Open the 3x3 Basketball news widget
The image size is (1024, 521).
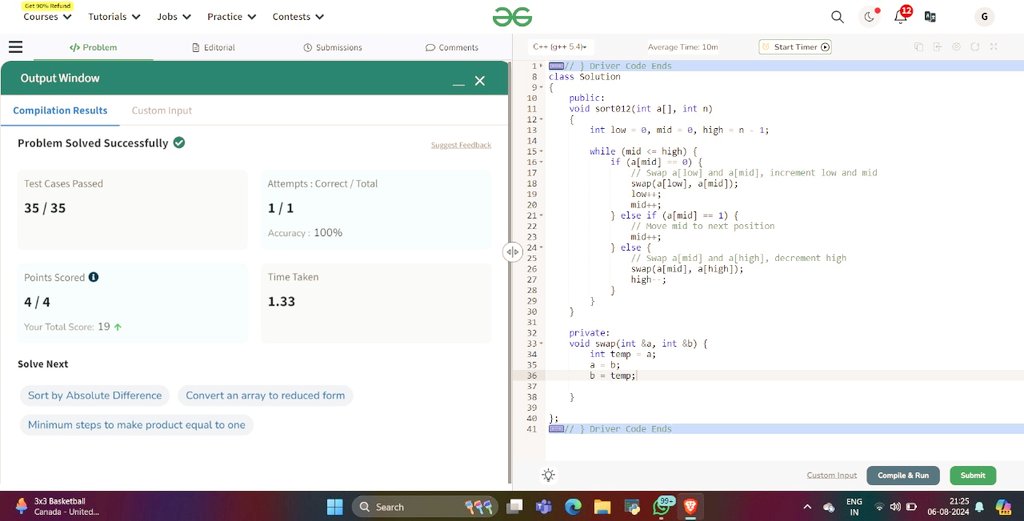pyautogui.click(x=56, y=507)
